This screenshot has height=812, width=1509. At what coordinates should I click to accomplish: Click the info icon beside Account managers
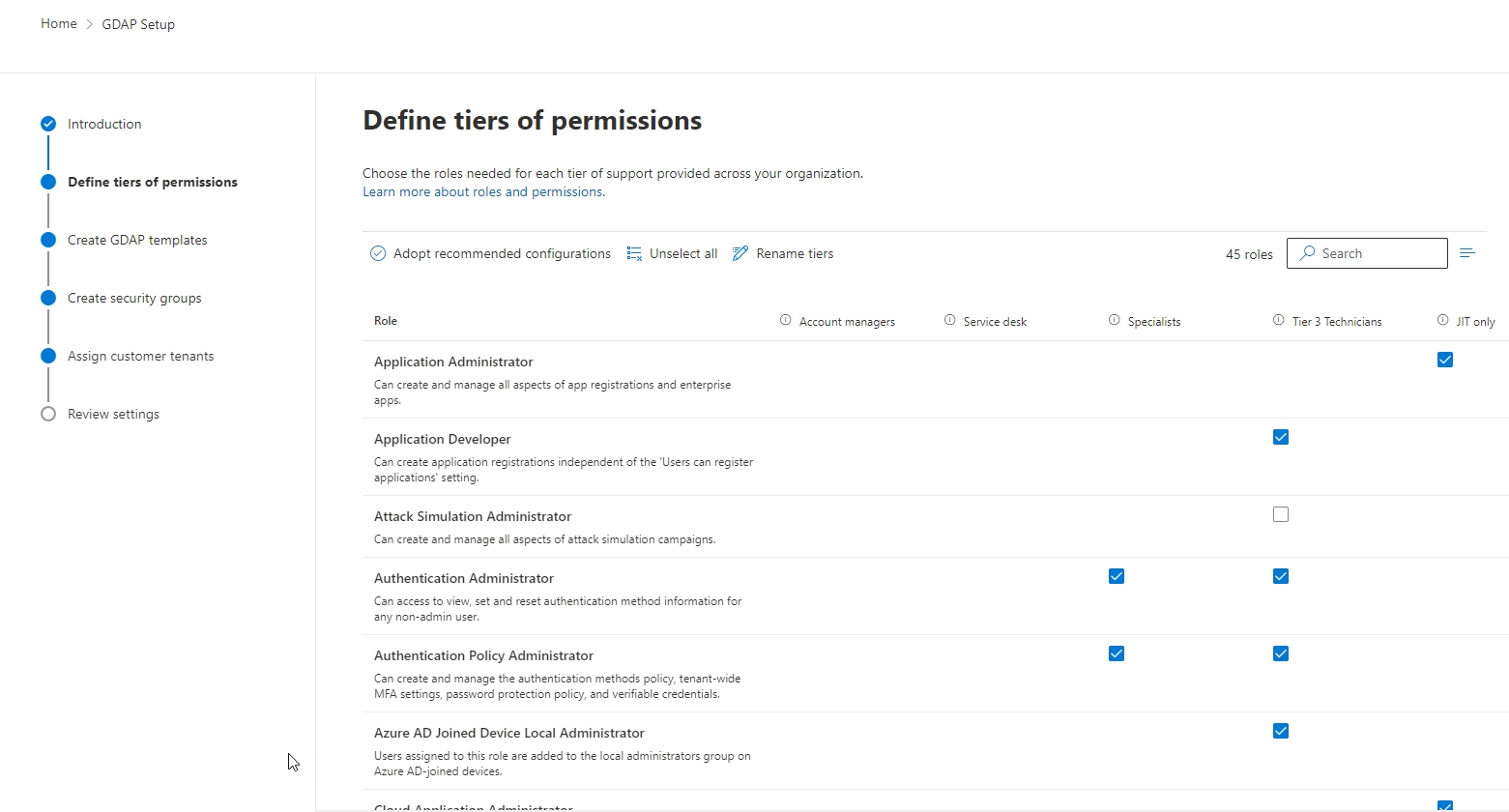pyautogui.click(x=785, y=320)
